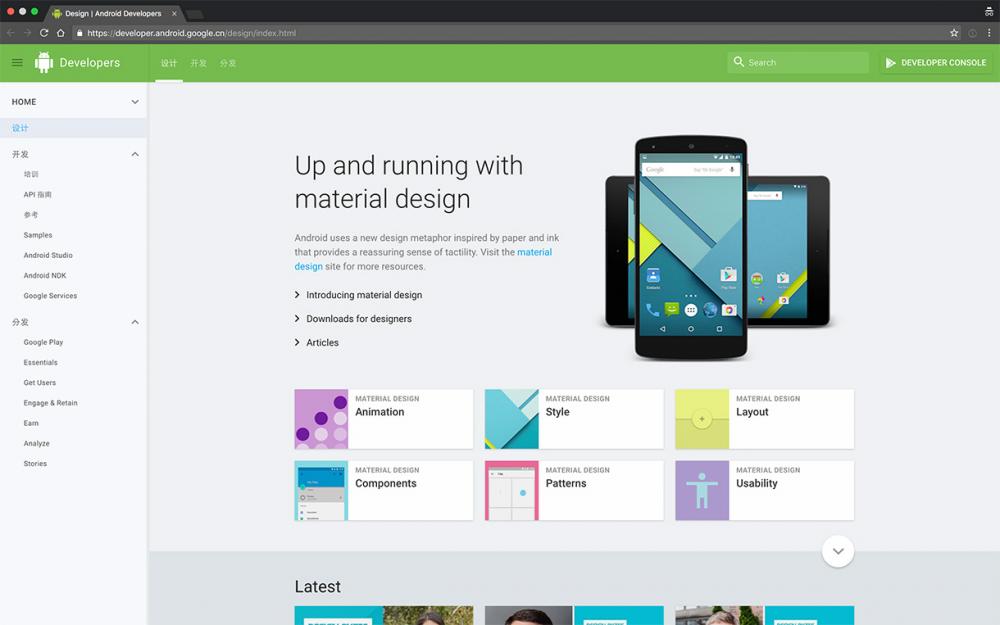Click the Animation card title
The height and width of the screenshot is (625, 1000).
[379, 412]
